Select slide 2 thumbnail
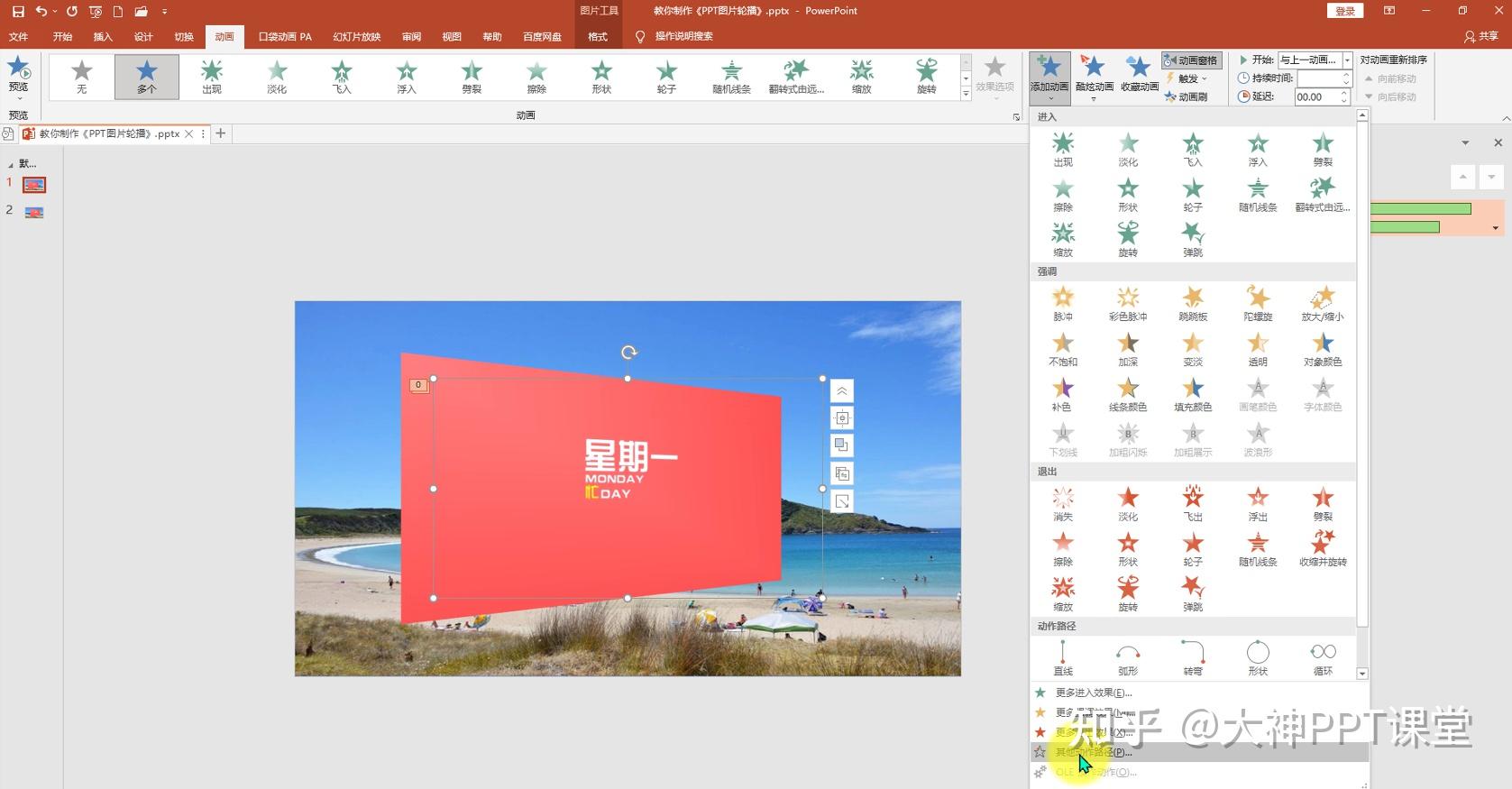Image resolution: width=1512 pixels, height=789 pixels. 34,213
